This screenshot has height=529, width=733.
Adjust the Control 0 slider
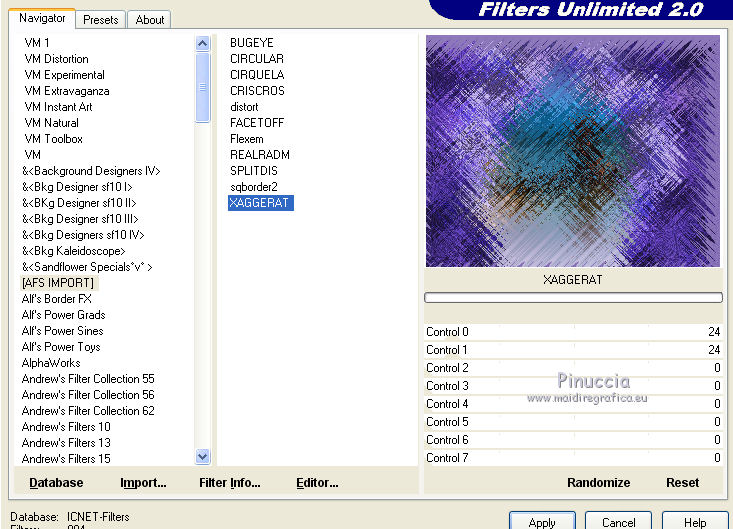(x=573, y=332)
